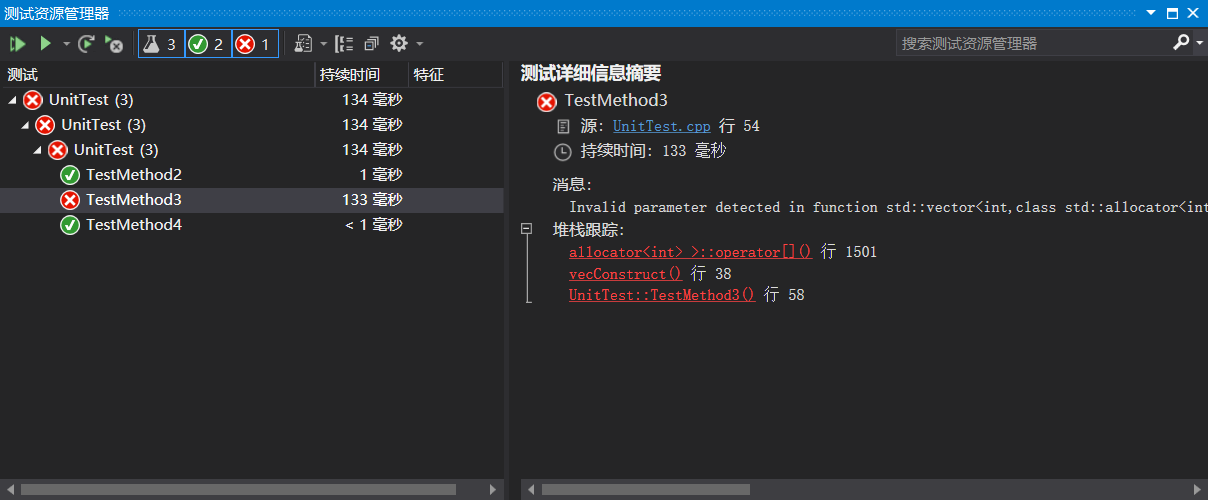
Task: Open the vecConstruct() stack trace link
Action: click(x=626, y=273)
